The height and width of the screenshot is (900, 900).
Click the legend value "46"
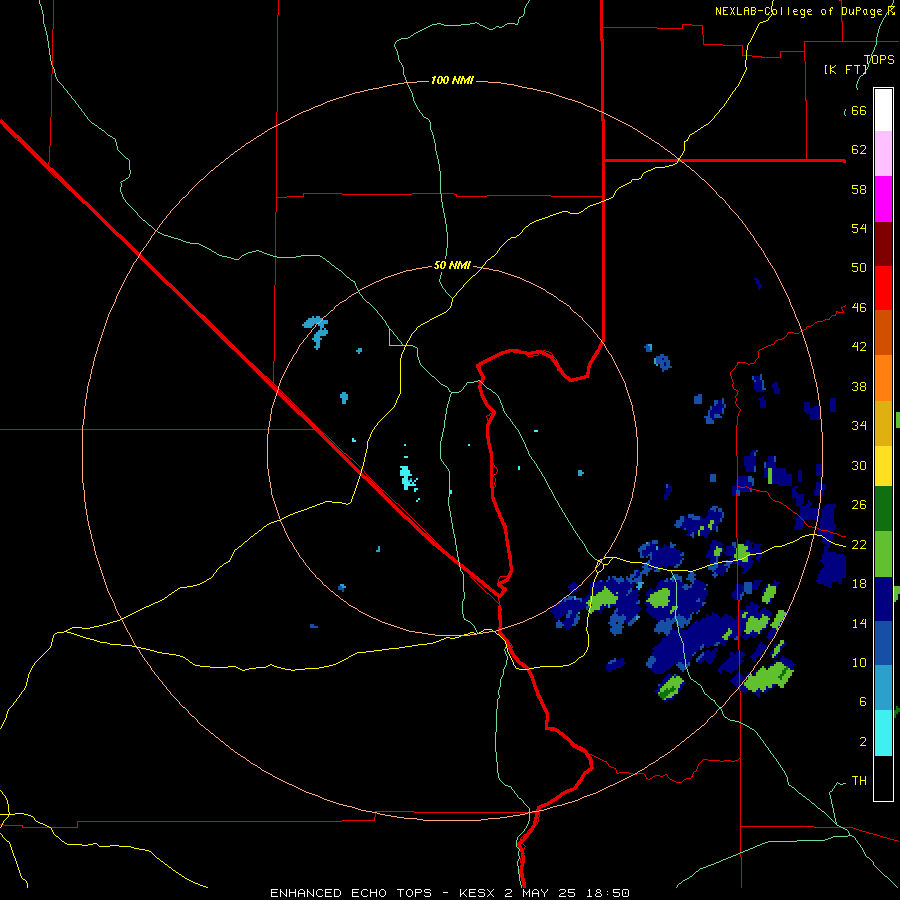click(x=859, y=308)
